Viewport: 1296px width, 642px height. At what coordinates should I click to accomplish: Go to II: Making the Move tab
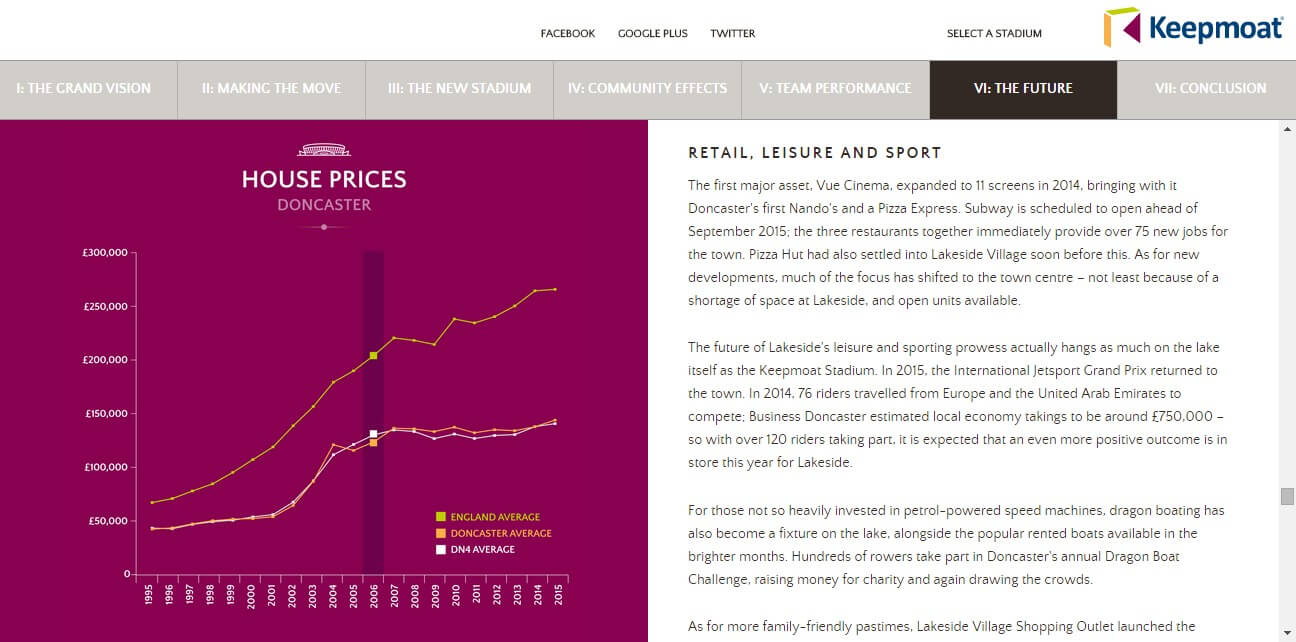[x=271, y=88]
